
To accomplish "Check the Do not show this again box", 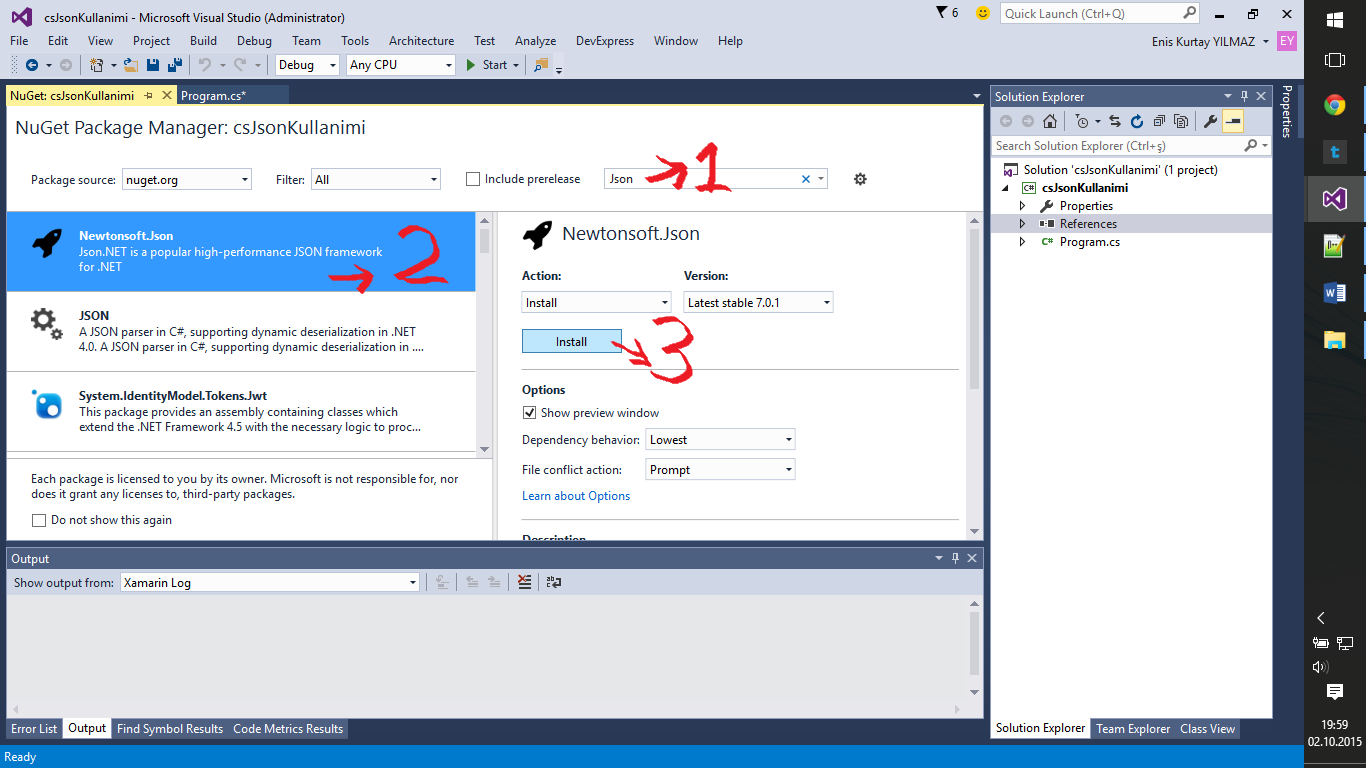I will [39, 520].
